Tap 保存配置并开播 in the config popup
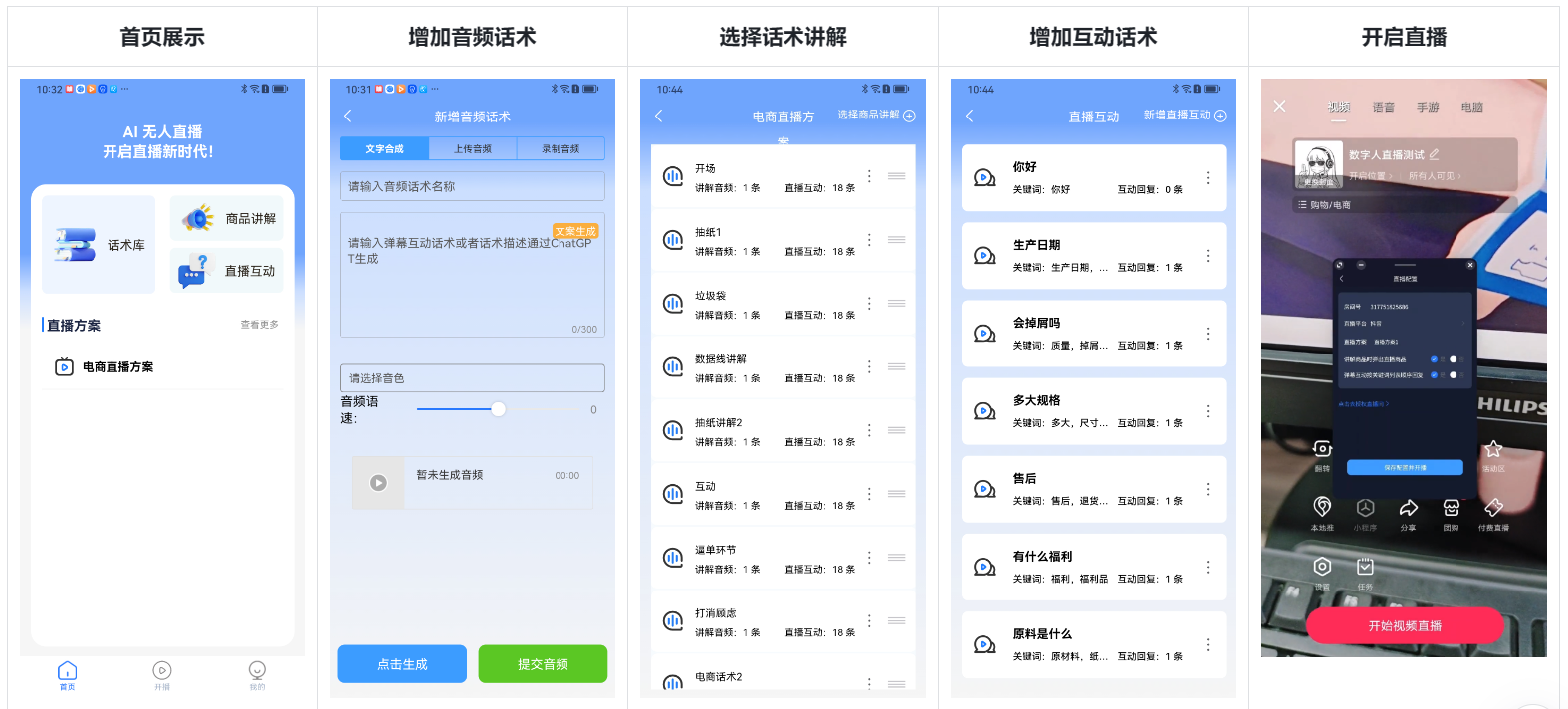The width and height of the screenshot is (1568, 709). (x=1405, y=467)
